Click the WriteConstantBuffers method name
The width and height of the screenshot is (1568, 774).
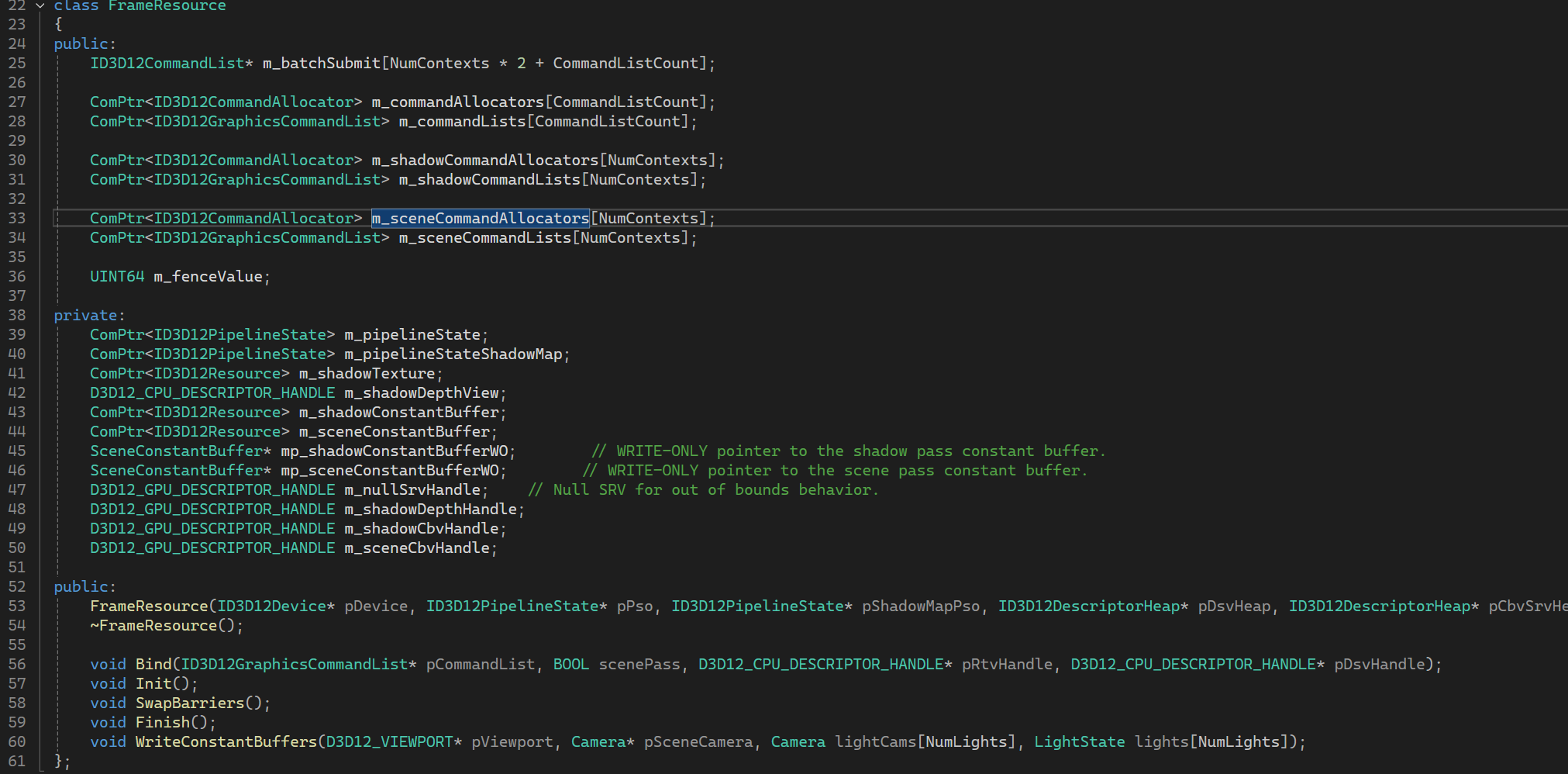[226, 741]
